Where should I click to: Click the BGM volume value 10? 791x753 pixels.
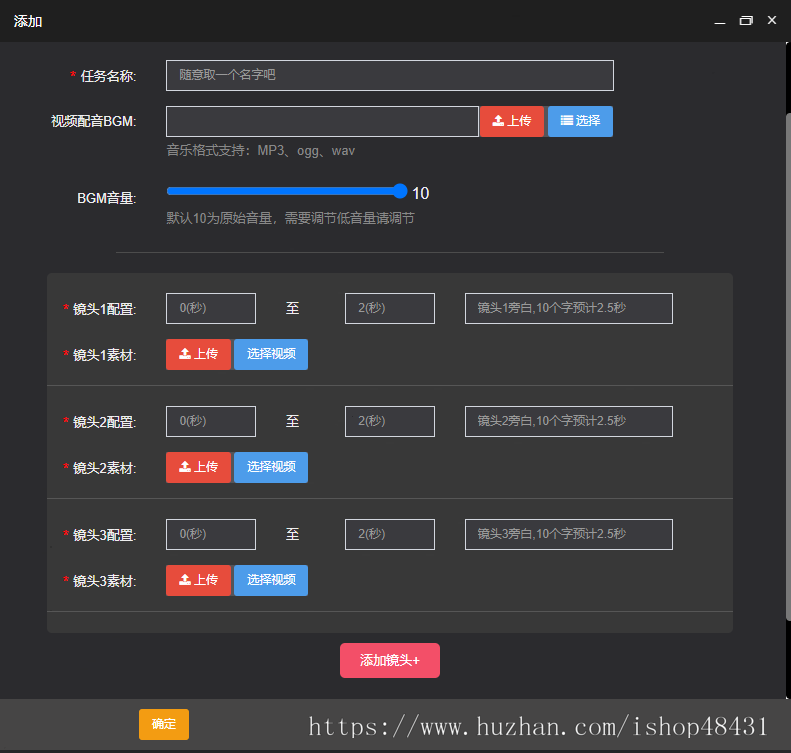click(421, 193)
